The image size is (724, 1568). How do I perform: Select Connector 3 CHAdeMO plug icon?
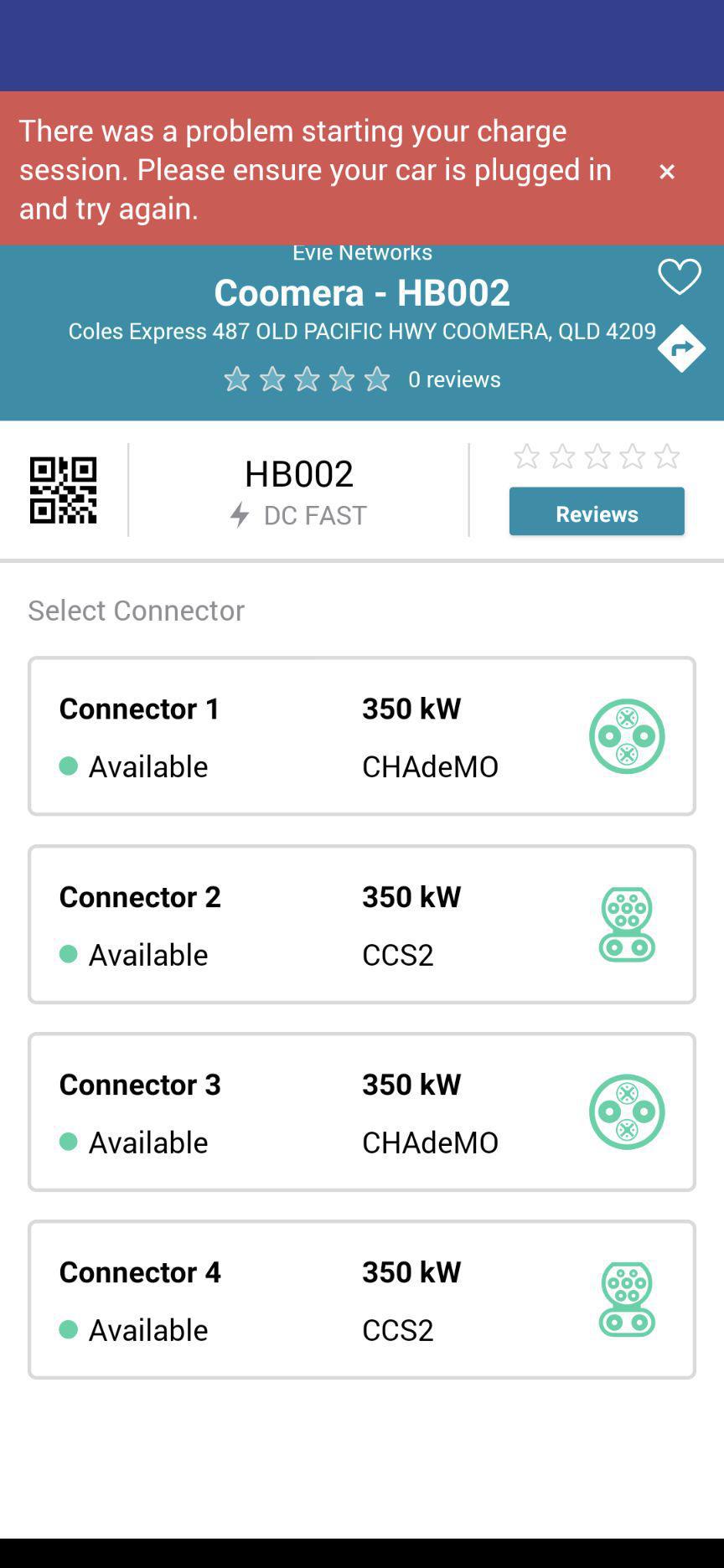point(627,1112)
